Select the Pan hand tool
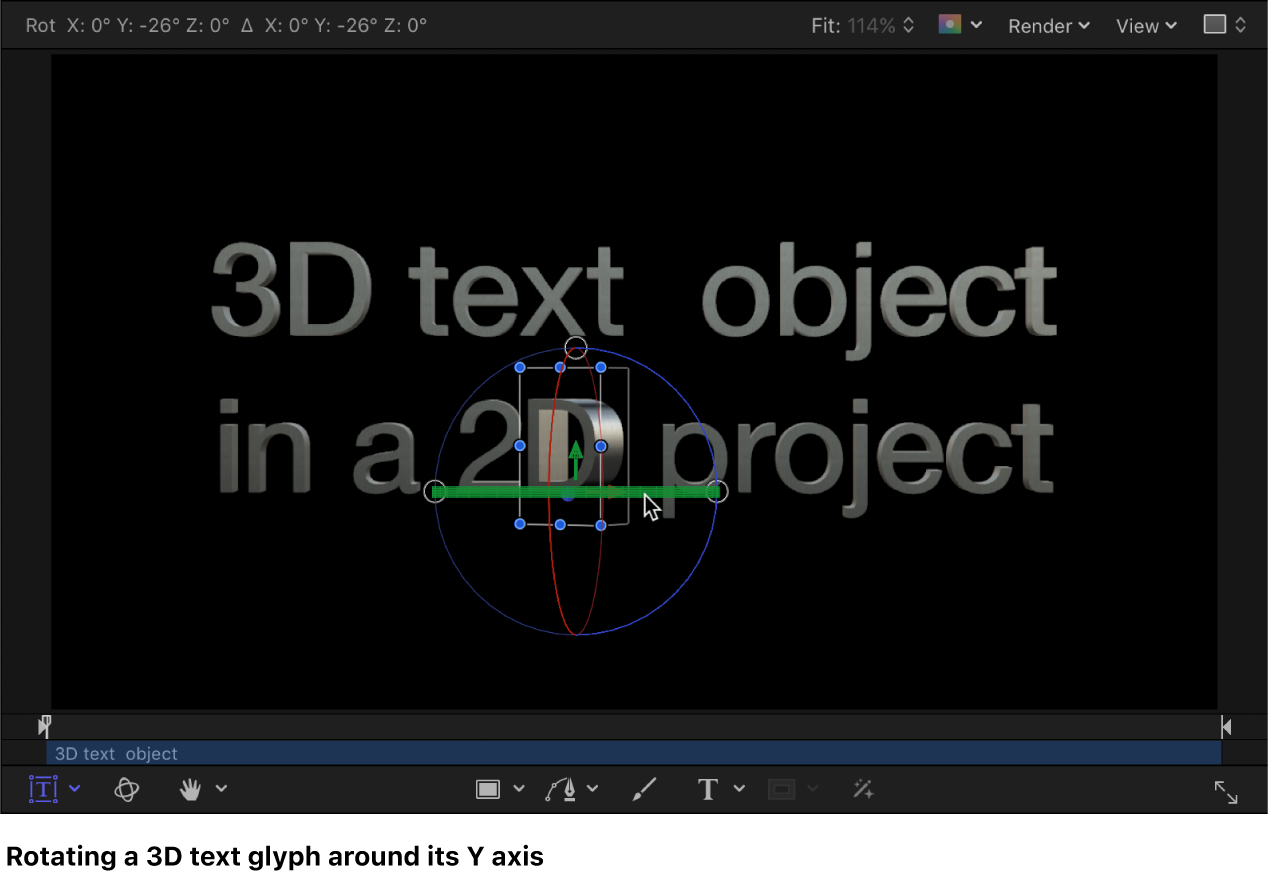Screen dimensions: 1270x876 tap(190, 789)
